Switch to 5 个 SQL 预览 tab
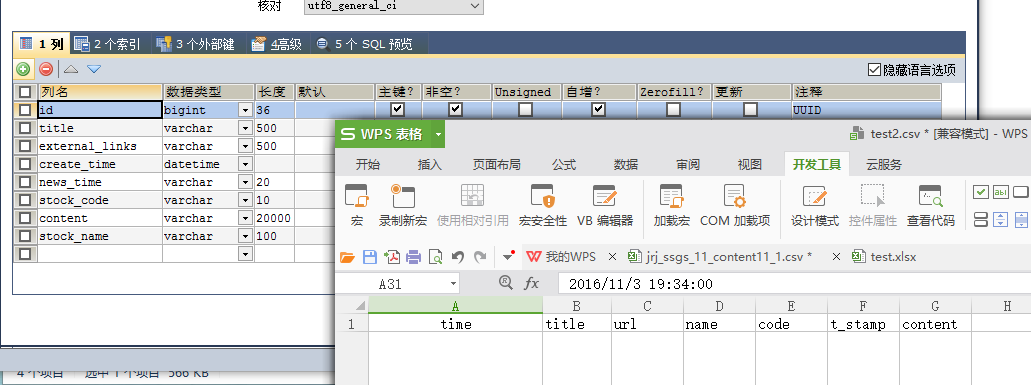This screenshot has height=385, width=1031. pos(364,44)
